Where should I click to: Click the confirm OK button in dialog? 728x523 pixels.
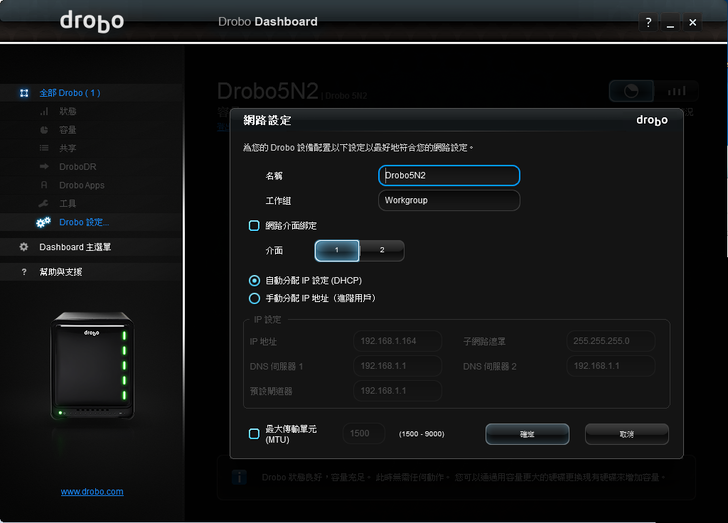pos(527,434)
